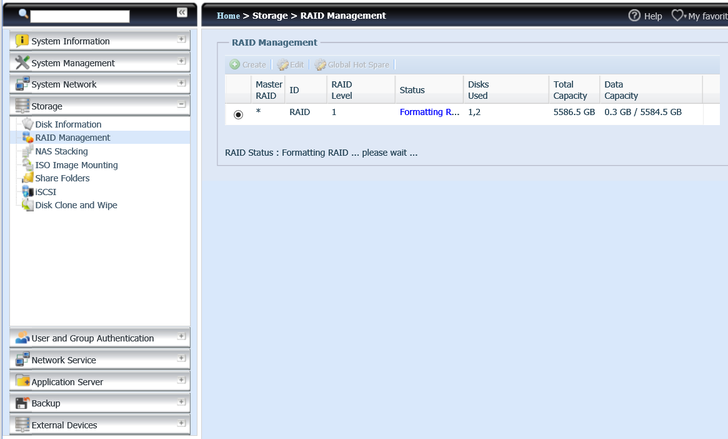The width and height of the screenshot is (728, 439).
Task: Collapse the Storage section
Action: (x=181, y=105)
